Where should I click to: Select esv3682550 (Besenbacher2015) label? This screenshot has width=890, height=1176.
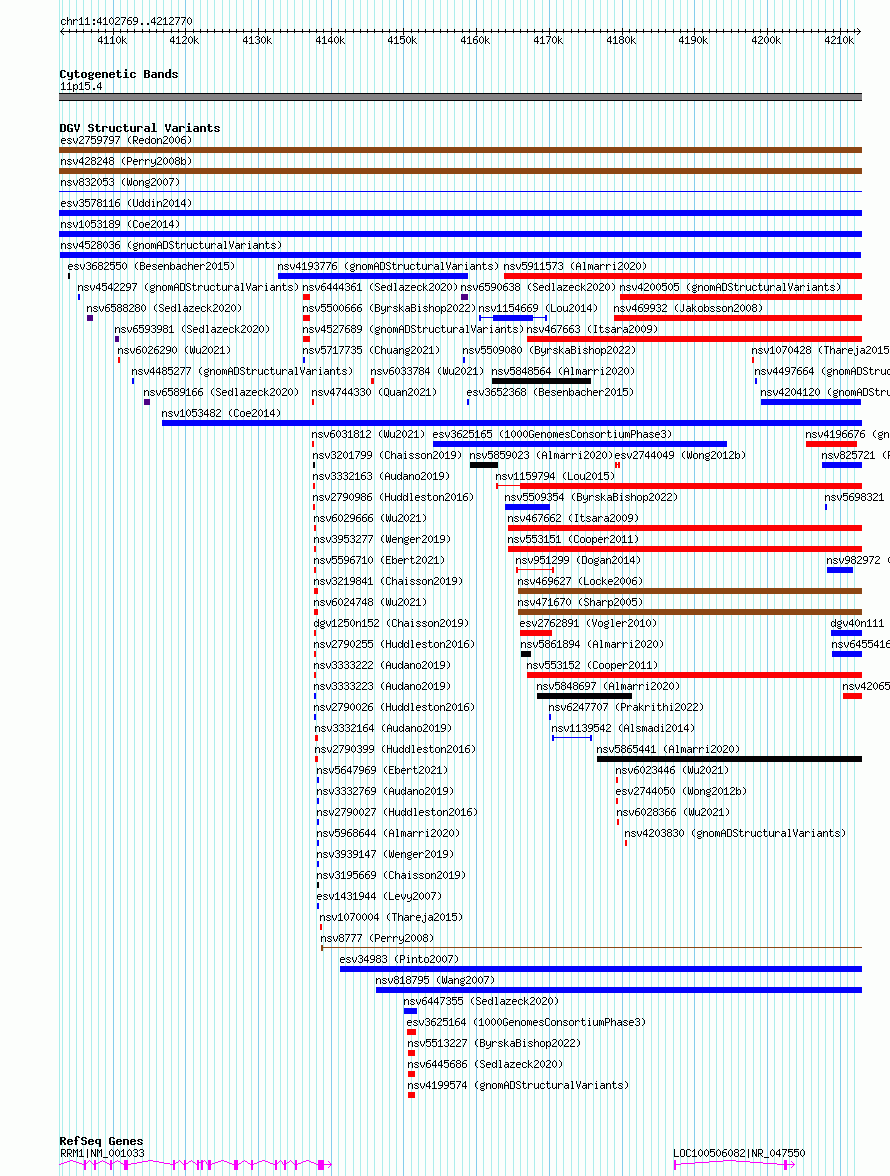[x=151, y=266]
